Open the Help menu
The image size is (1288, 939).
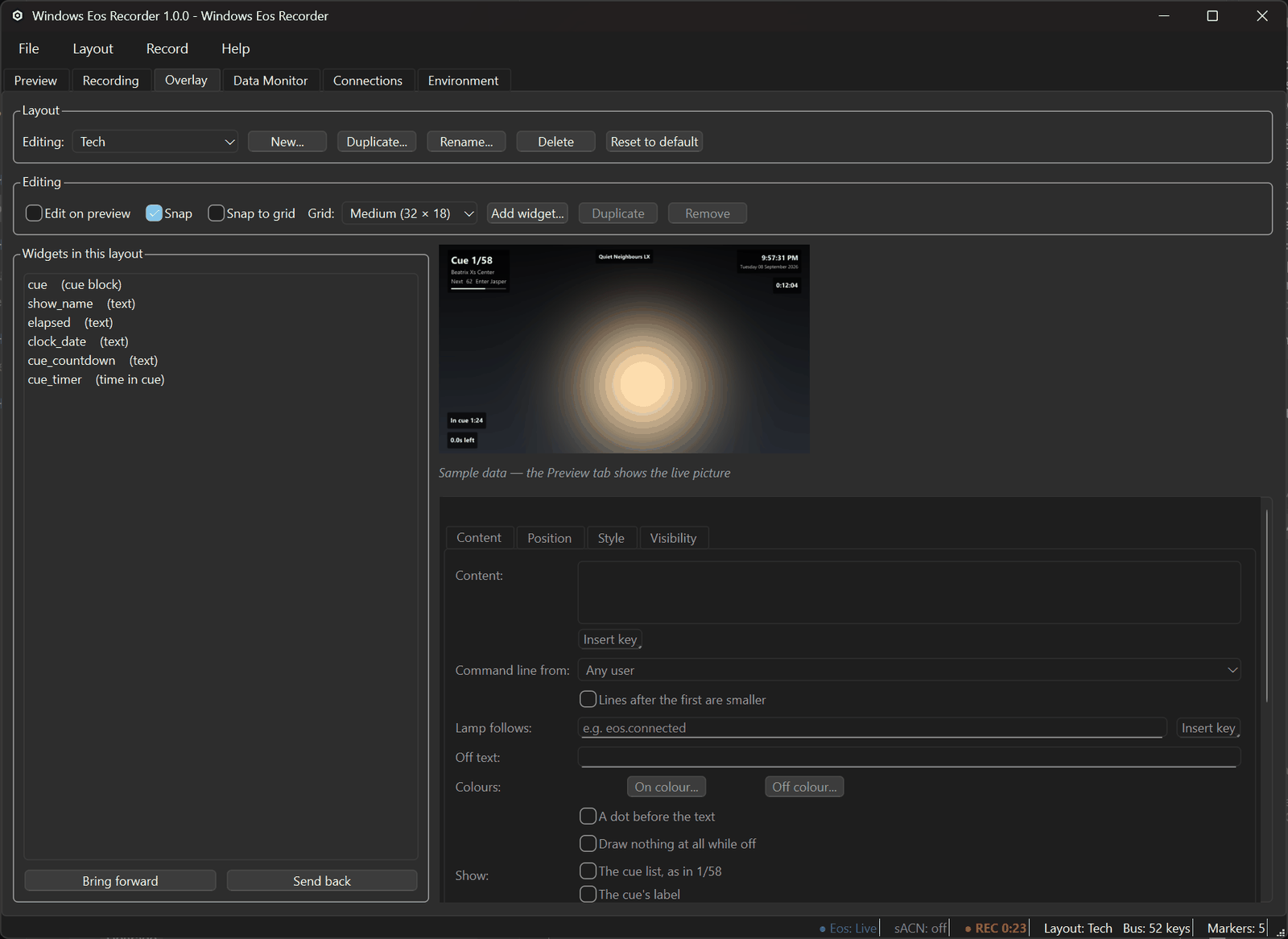pos(236,48)
